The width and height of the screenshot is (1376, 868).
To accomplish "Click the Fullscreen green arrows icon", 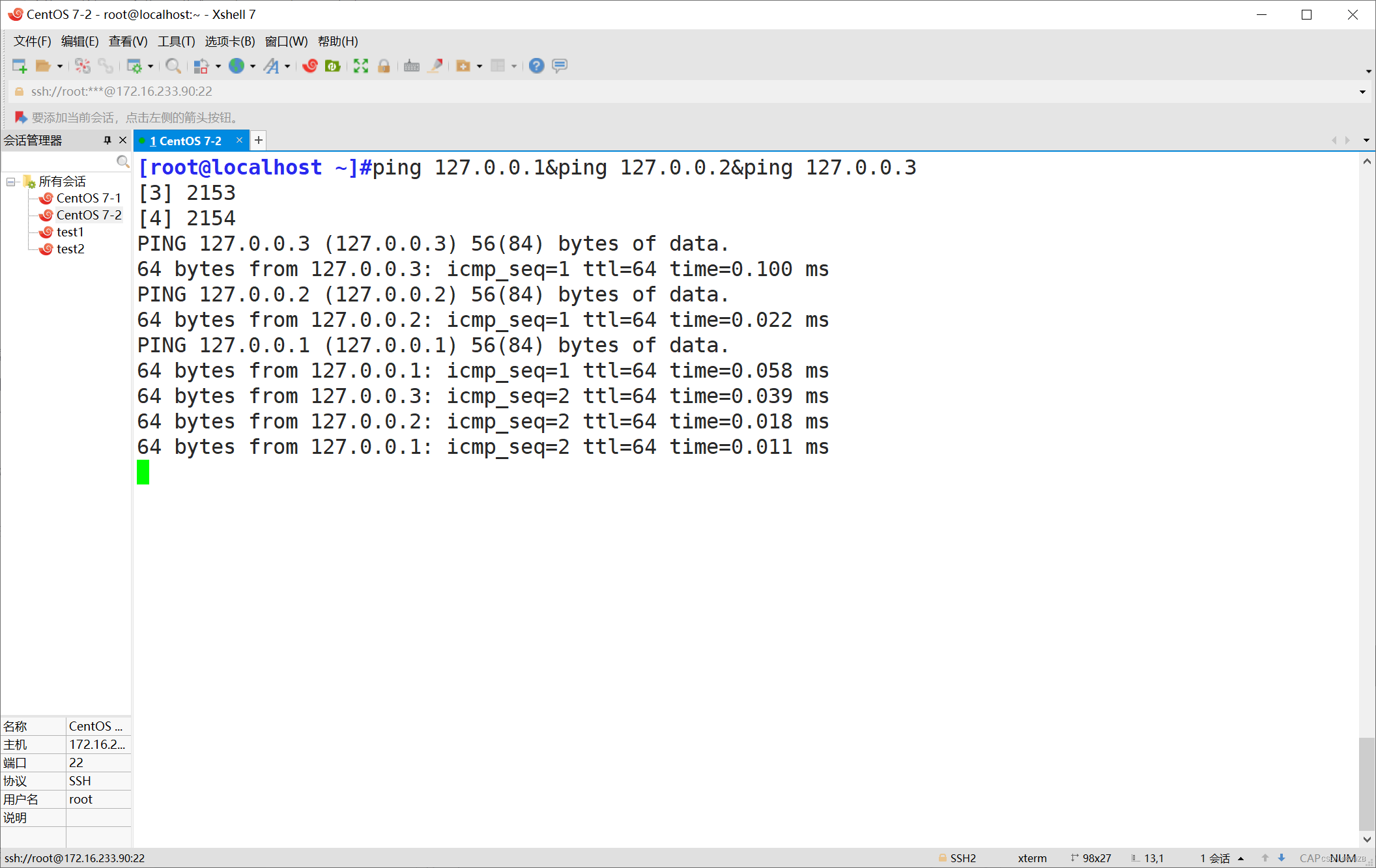I will pos(360,66).
